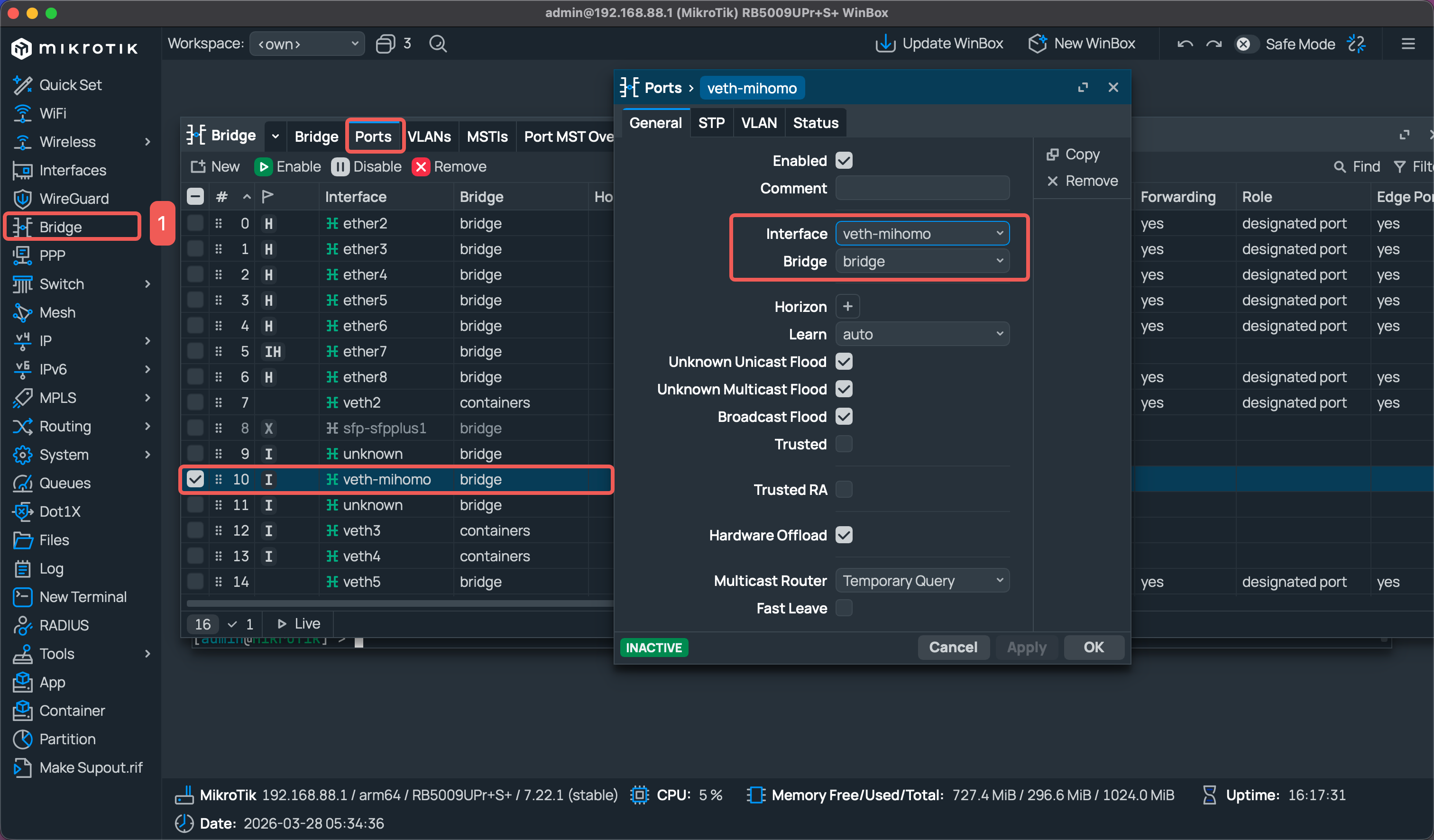Viewport: 1434px width, 840px height.
Task: Expand the Routing sidebar submenu
Action: 147,426
